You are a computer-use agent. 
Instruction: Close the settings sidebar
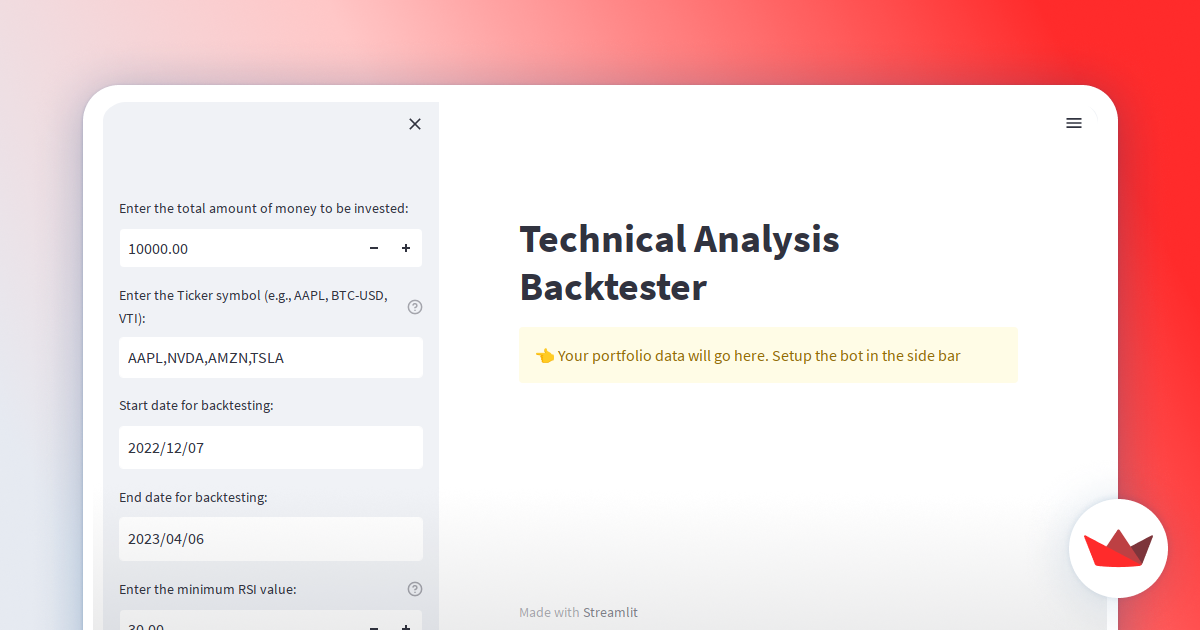(415, 124)
